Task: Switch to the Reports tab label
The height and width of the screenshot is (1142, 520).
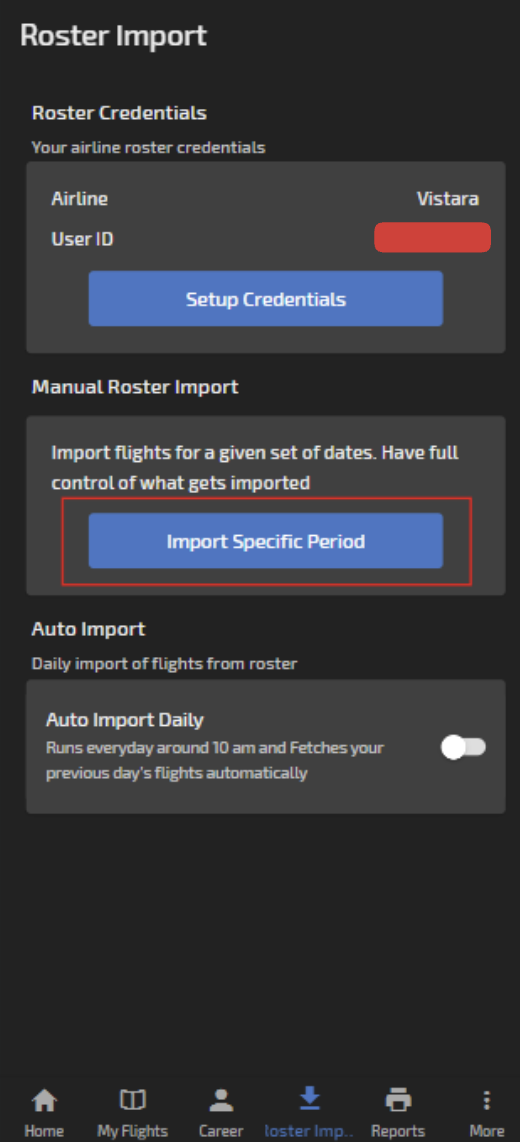Action: point(398,1131)
